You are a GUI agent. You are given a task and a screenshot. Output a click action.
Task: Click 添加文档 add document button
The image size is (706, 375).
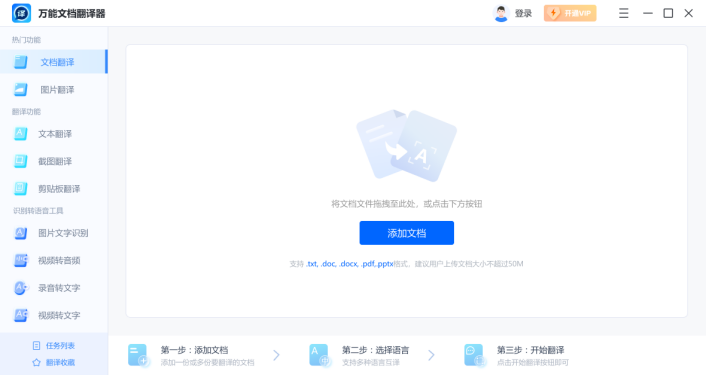pyautogui.click(x=407, y=233)
